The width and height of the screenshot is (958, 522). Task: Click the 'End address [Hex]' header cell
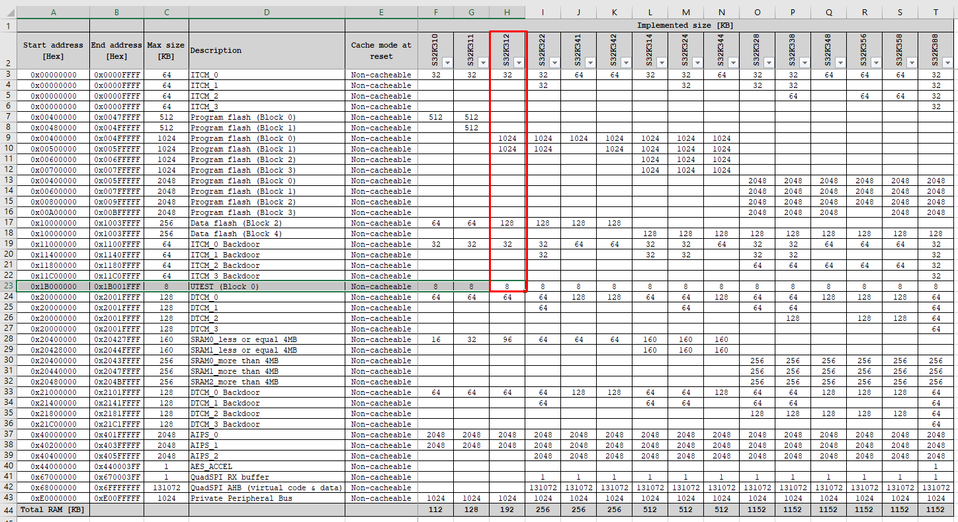117,50
